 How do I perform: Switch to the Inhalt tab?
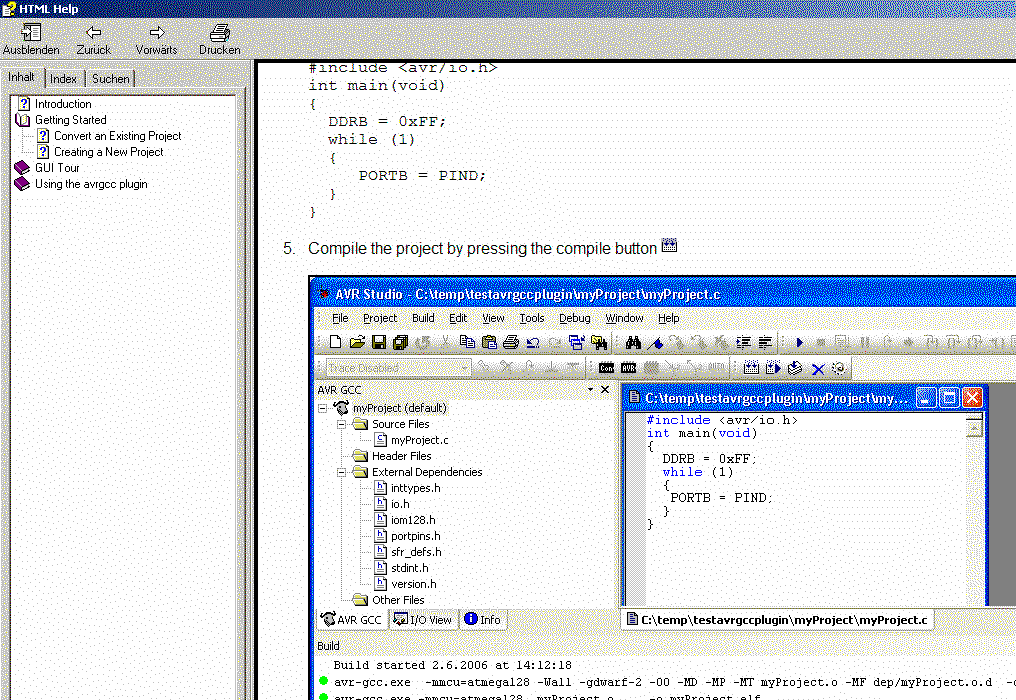pyautogui.click(x=21, y=77)
